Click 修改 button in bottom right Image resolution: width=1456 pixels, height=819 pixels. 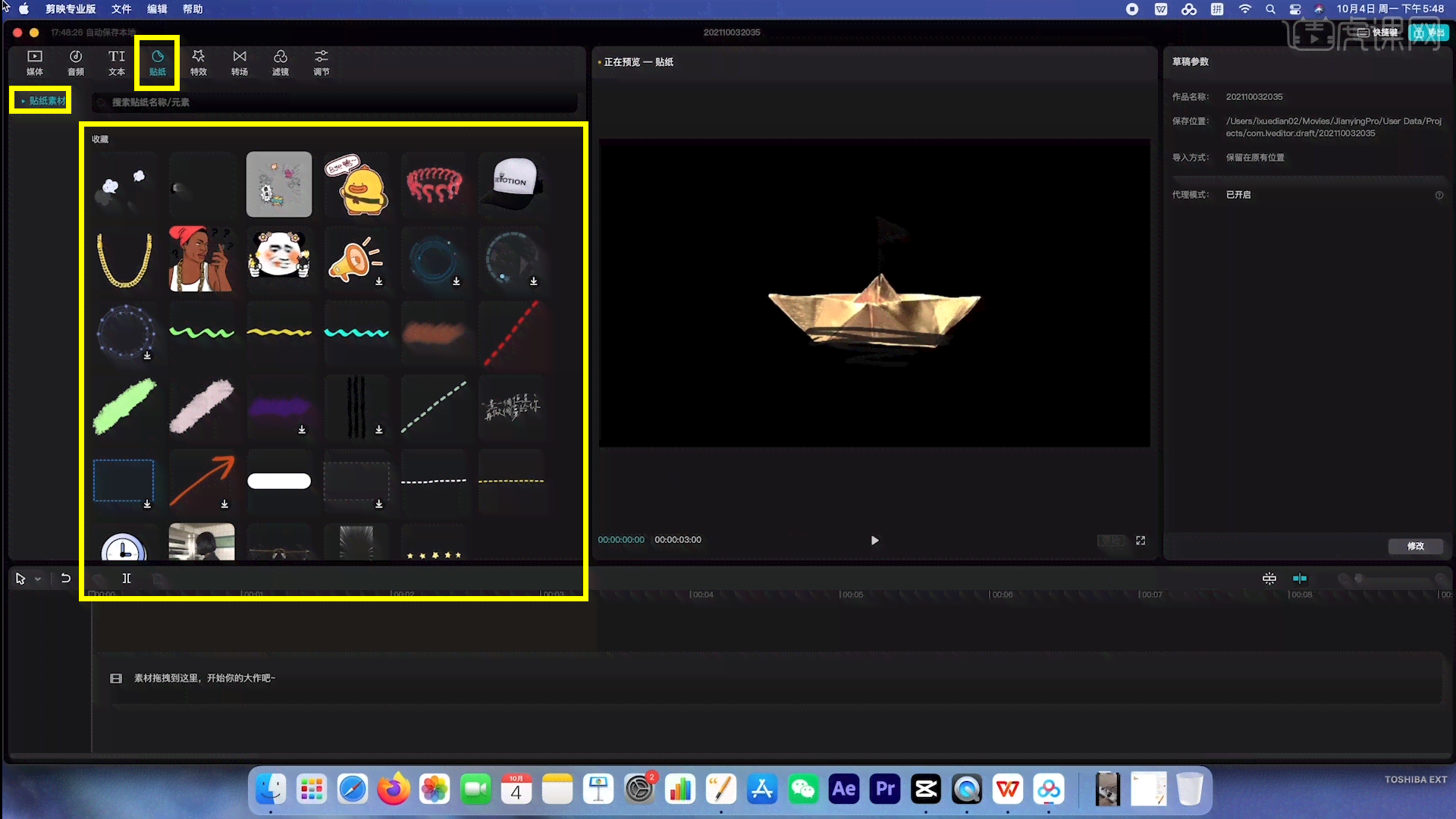pos(1416,546)
